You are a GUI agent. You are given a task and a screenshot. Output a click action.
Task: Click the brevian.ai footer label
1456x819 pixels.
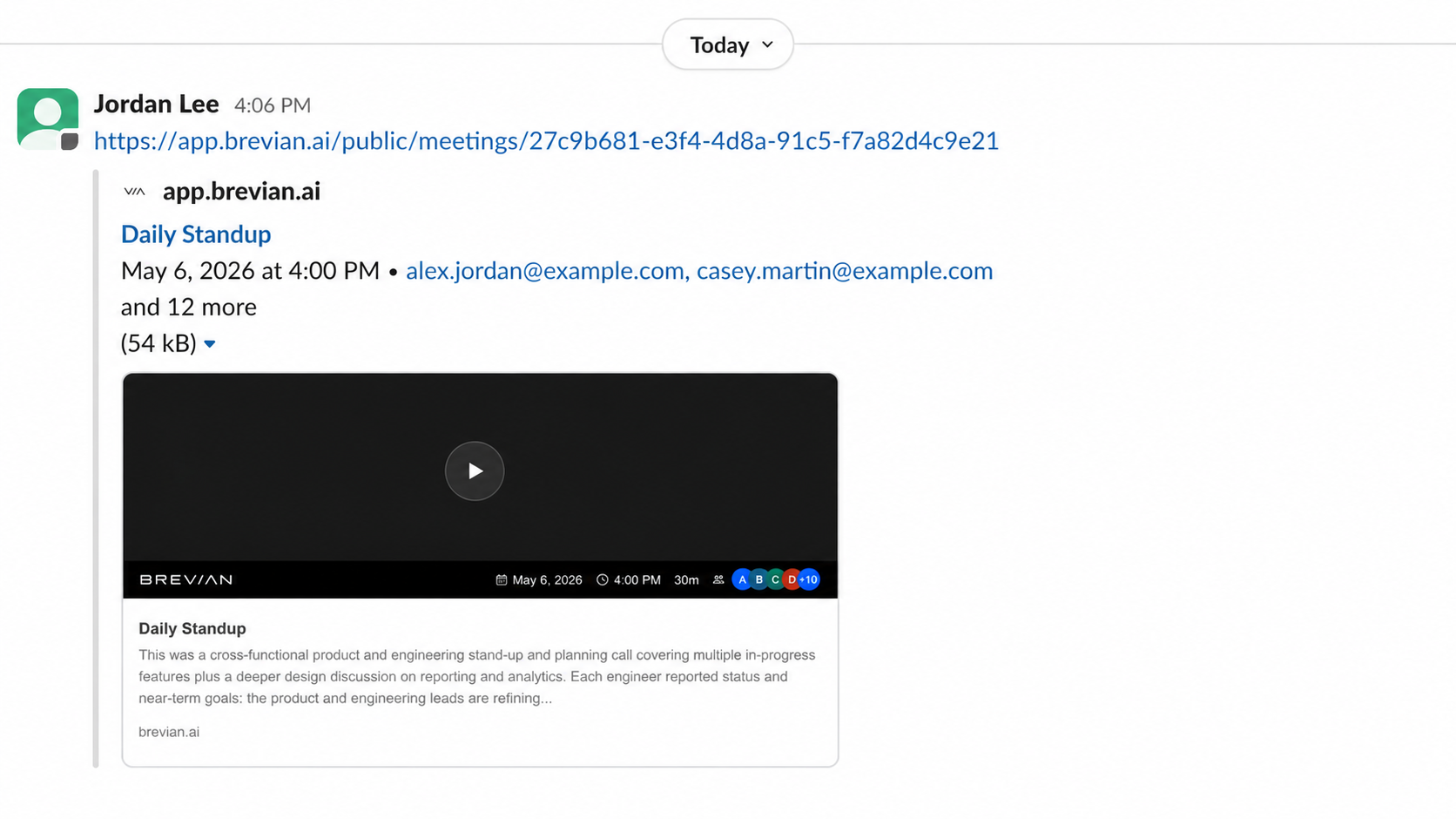point(169,733)
